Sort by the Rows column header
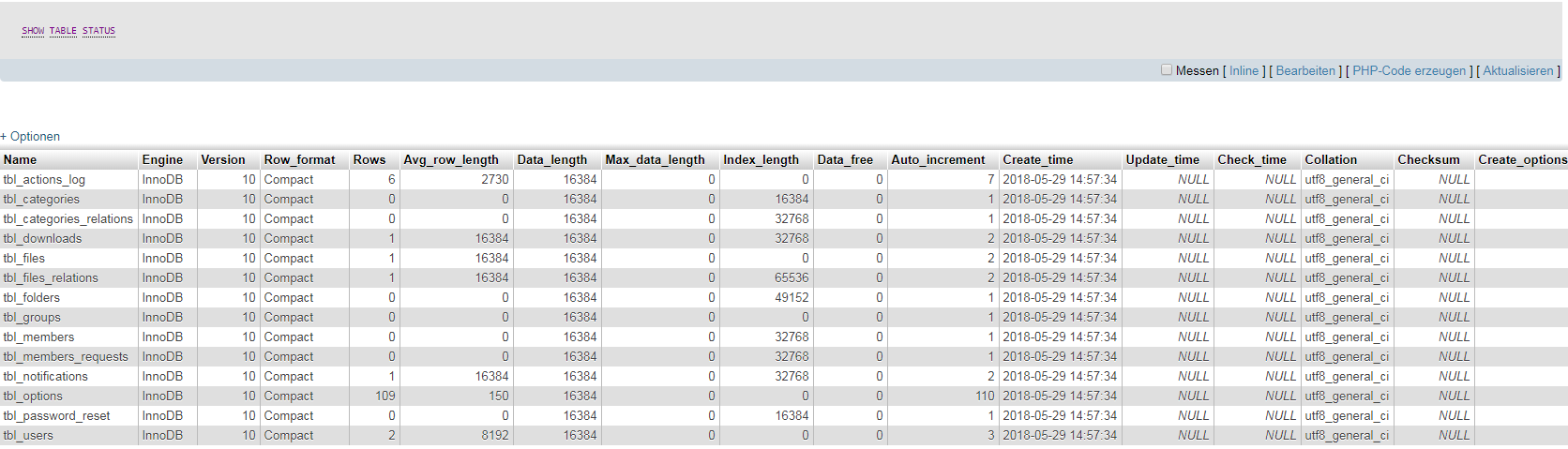This screenshot has width=1568, height=449. [x=369, y=159]
